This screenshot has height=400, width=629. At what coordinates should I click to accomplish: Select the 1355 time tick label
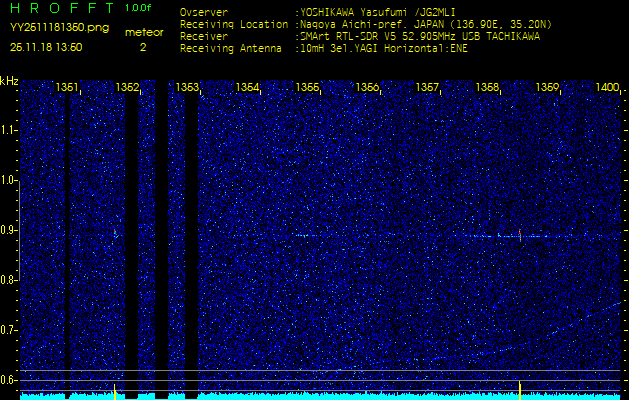(x=307, y=88)
